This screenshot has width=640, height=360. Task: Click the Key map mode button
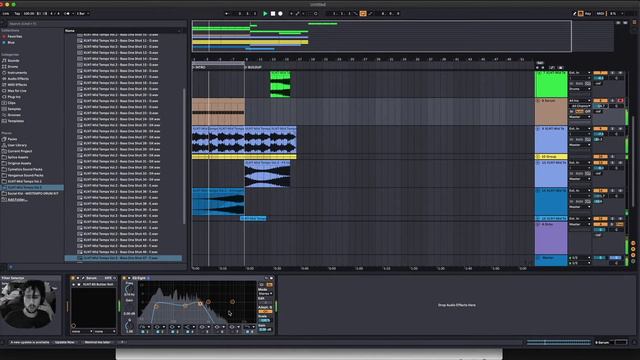click(588, 13)
